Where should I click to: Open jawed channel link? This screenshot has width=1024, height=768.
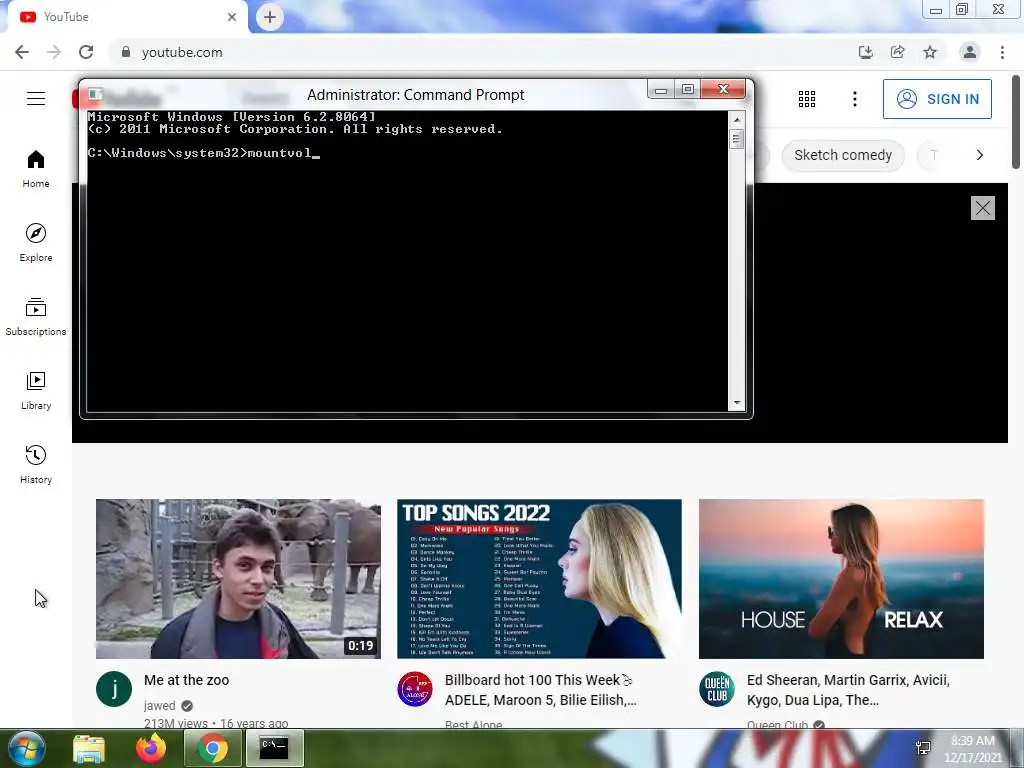tap(159, 705)
